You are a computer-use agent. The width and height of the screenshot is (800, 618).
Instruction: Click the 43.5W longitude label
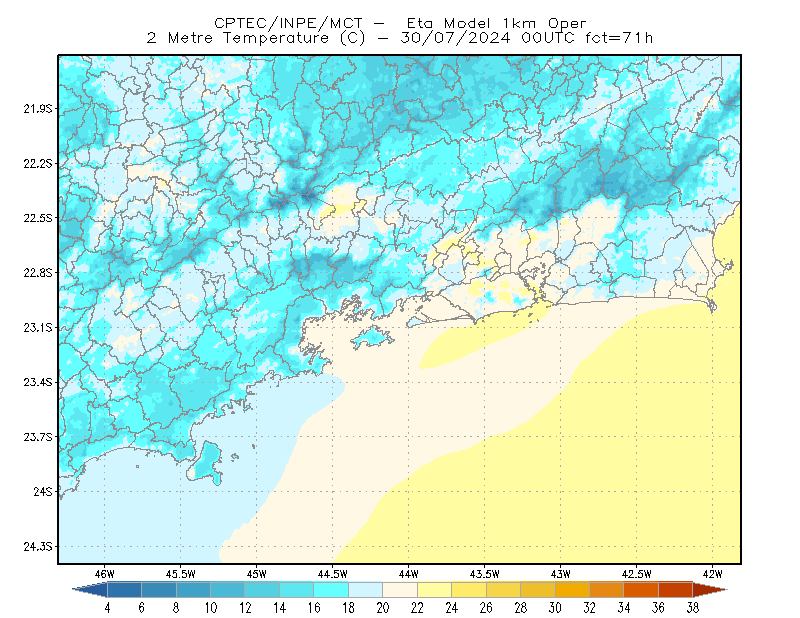click(485, 574)
